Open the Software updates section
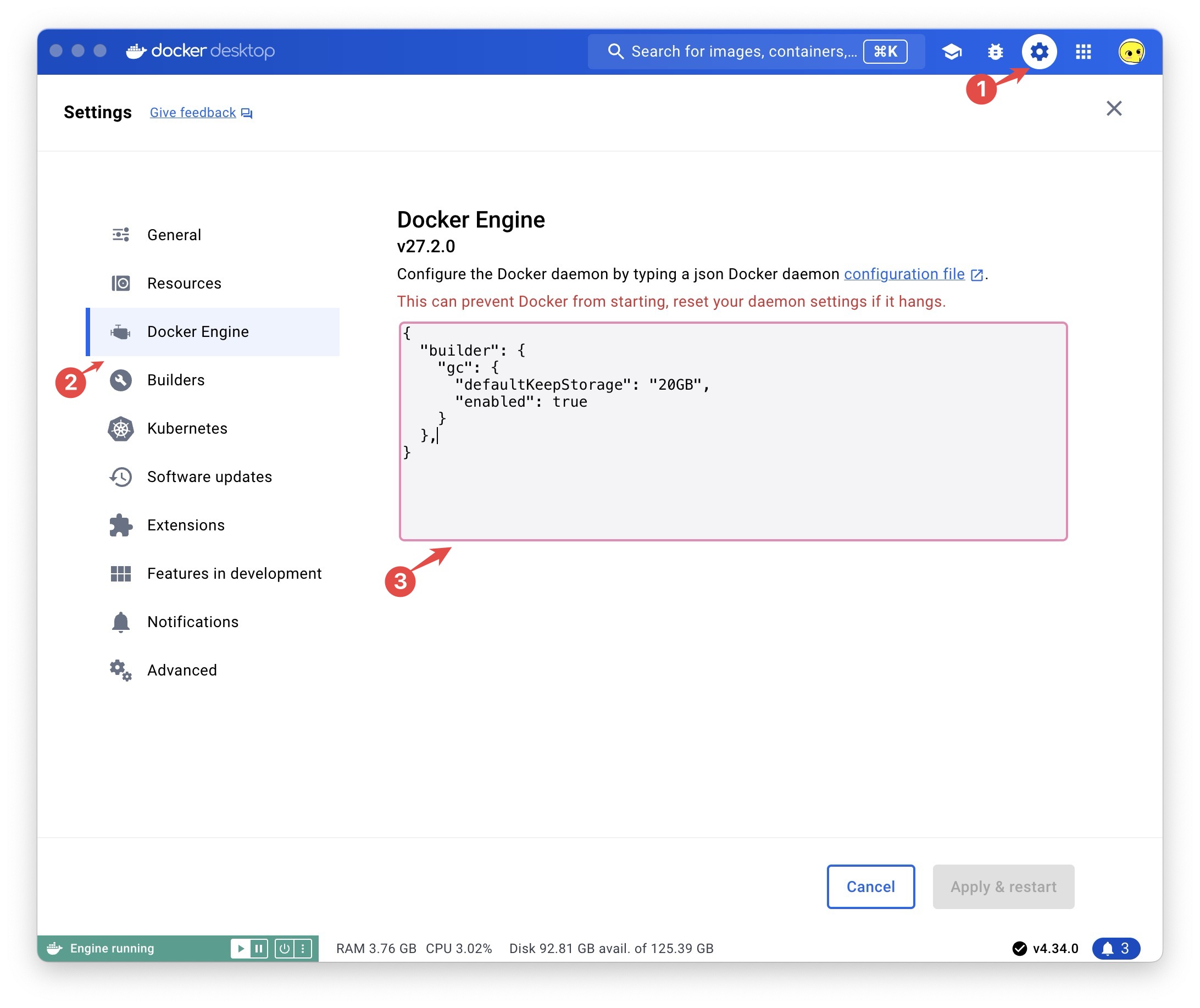The image size is (1200, 1008). (x=213, y=477)
